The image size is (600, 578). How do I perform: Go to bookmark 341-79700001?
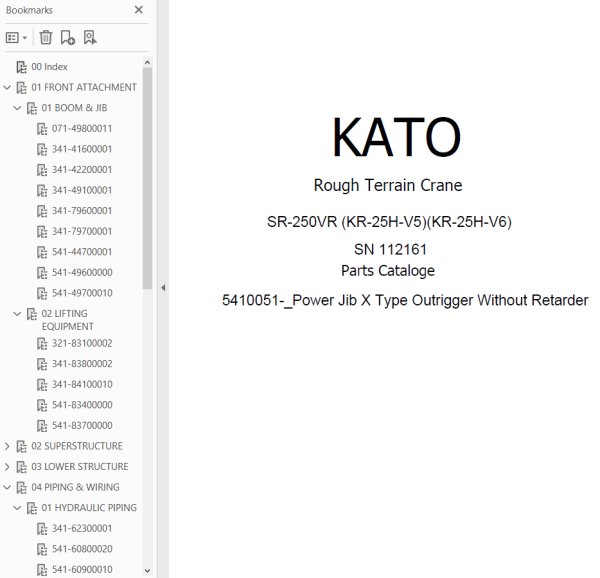tap(82, 231)
